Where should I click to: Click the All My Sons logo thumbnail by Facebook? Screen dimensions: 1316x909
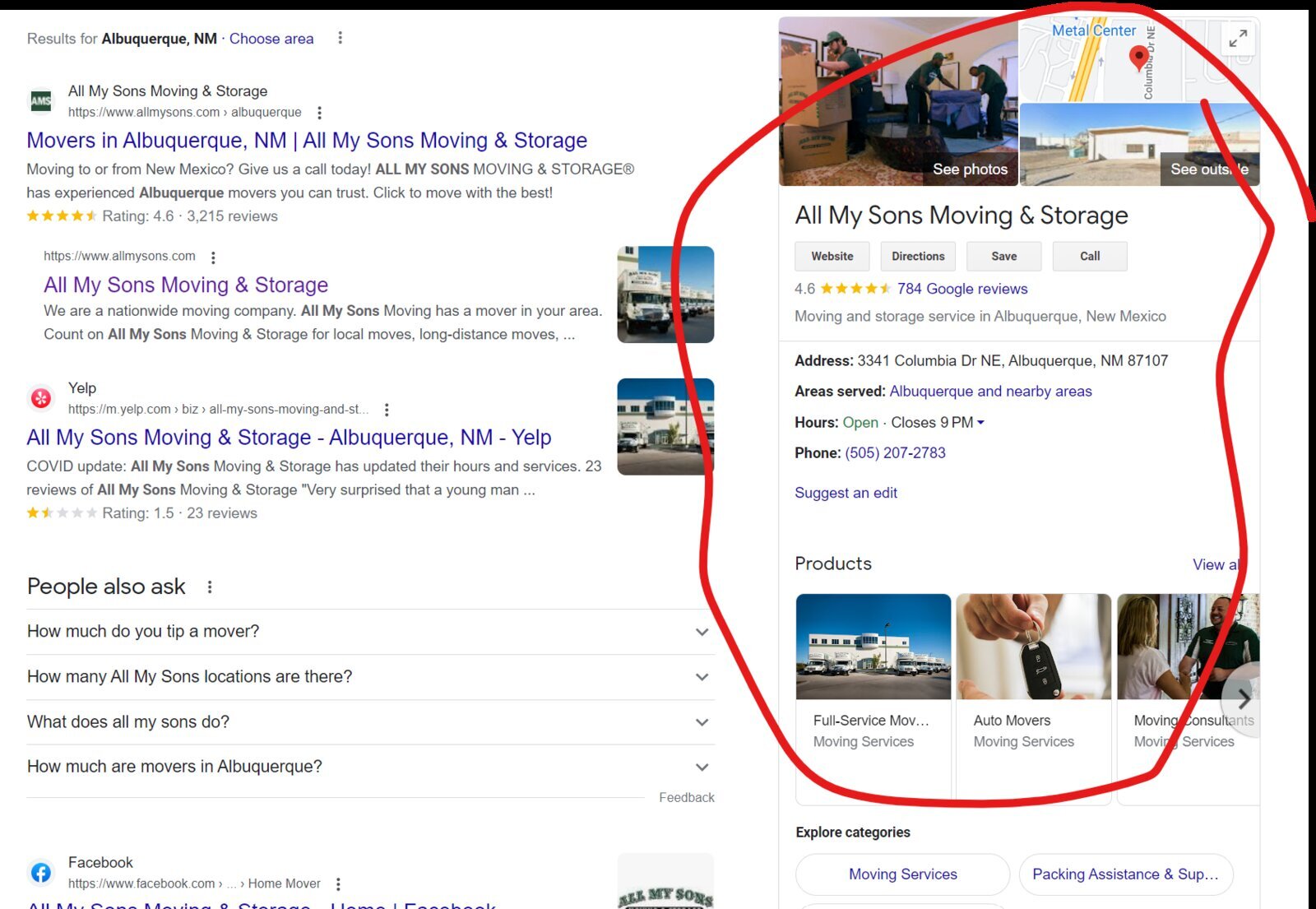665,882
